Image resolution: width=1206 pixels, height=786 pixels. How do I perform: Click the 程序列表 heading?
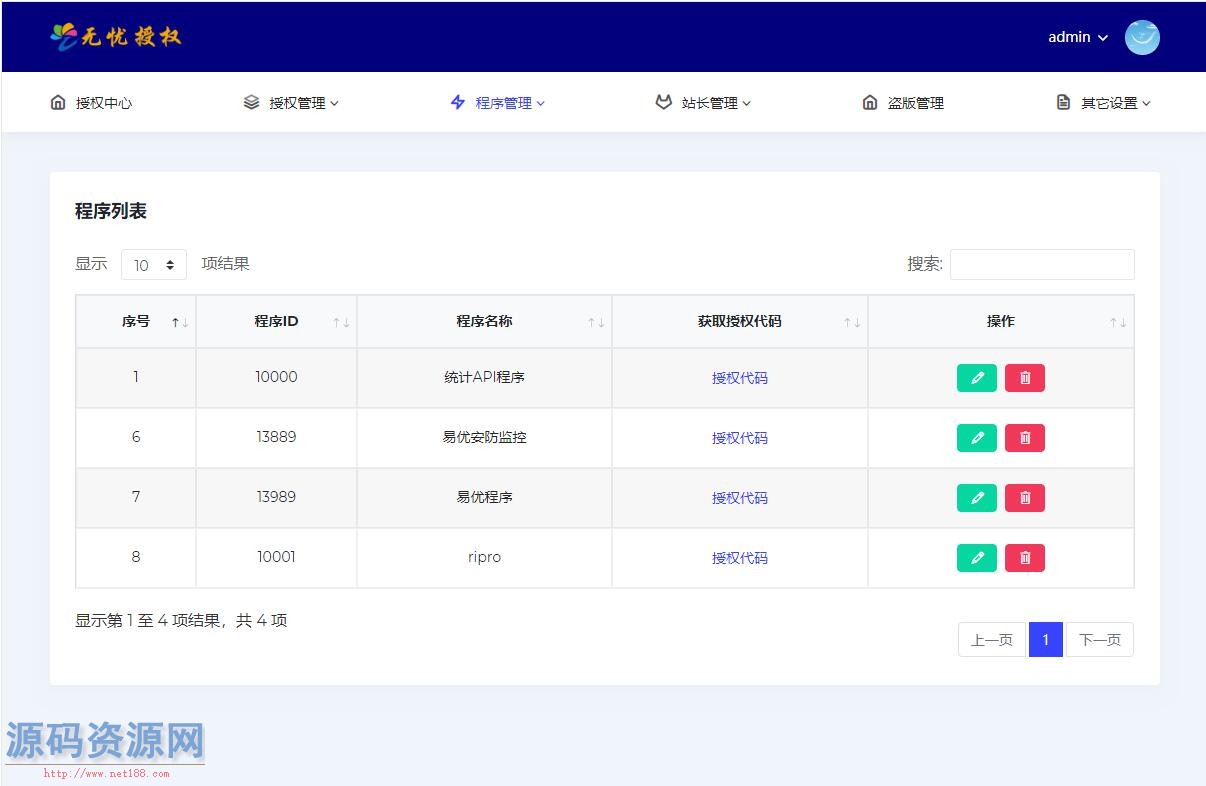(111, 211)
